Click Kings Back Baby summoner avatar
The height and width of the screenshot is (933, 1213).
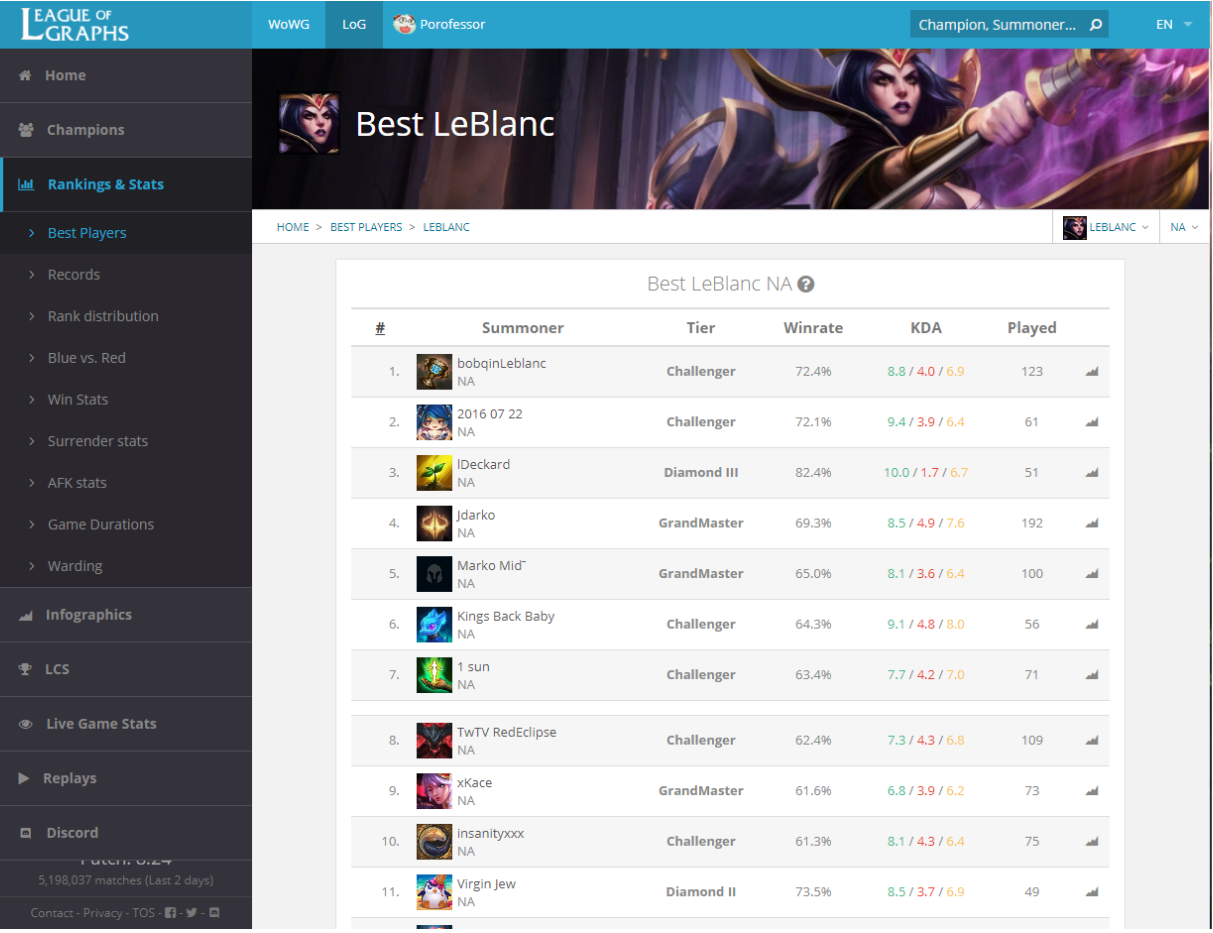click(434, 624)
